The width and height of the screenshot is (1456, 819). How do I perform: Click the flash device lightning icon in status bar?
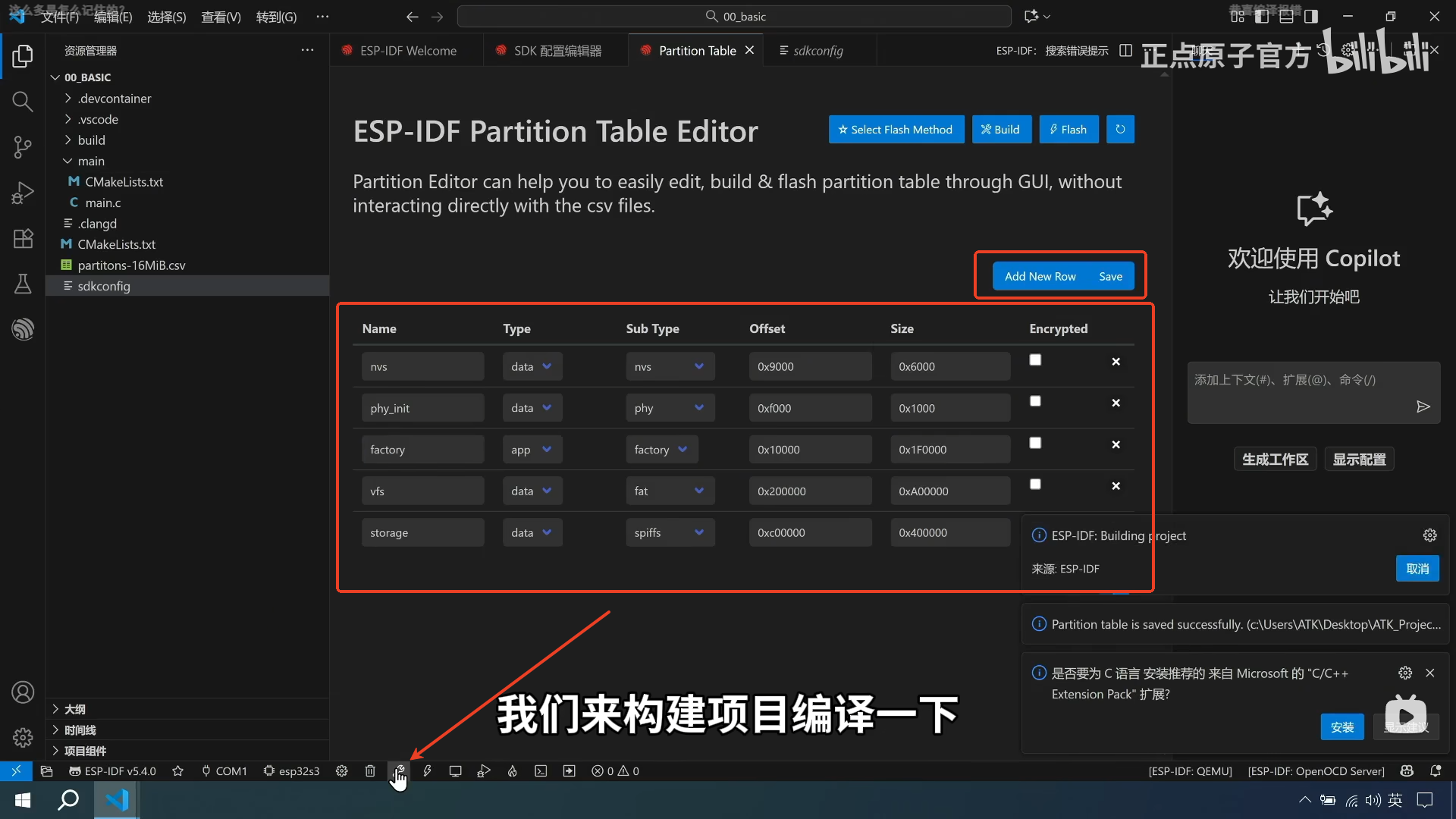tap(427, 771)
